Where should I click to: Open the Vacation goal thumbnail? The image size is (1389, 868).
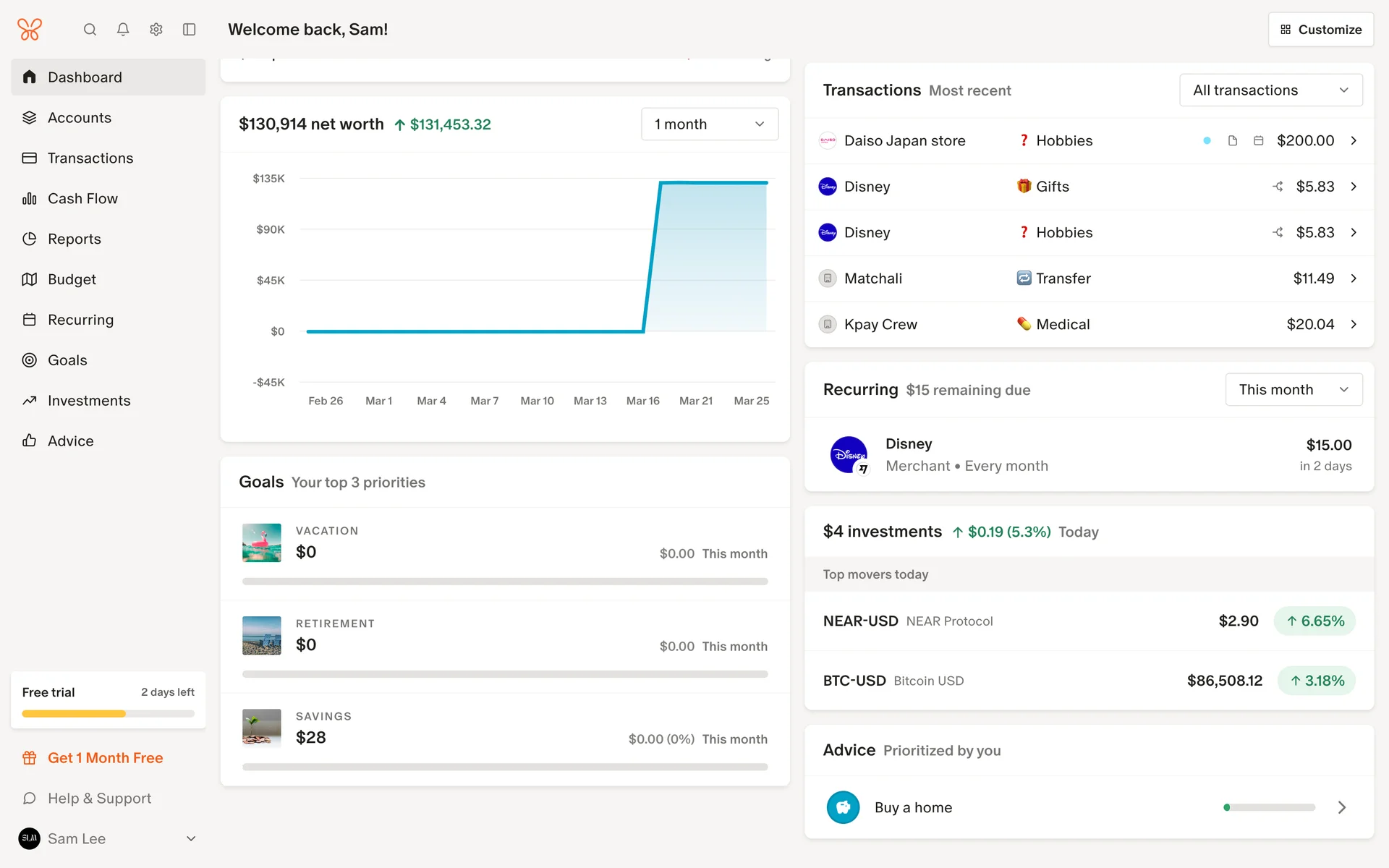pos(261,542)
